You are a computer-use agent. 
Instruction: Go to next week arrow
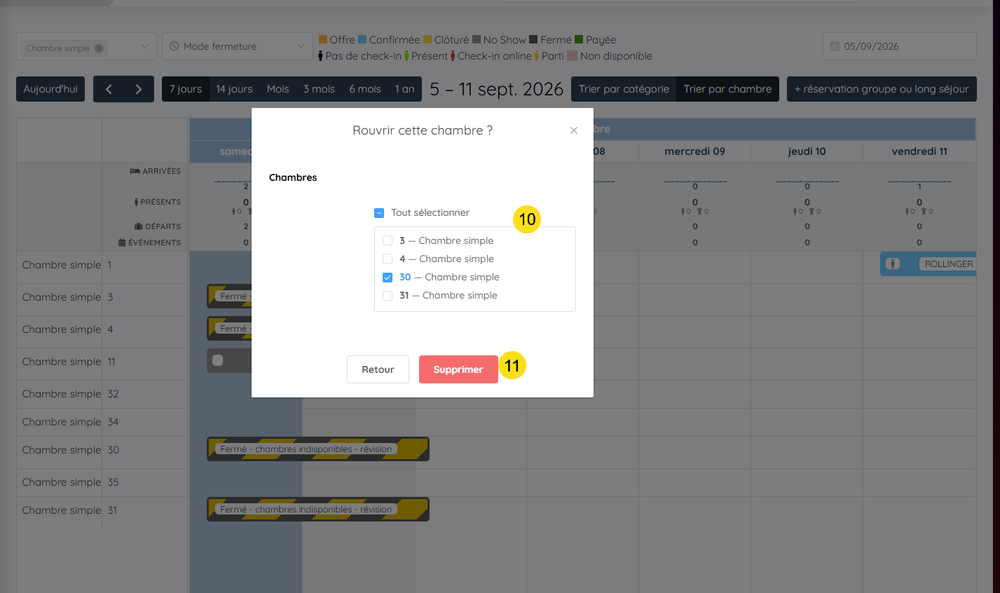[x=138, y=89]
